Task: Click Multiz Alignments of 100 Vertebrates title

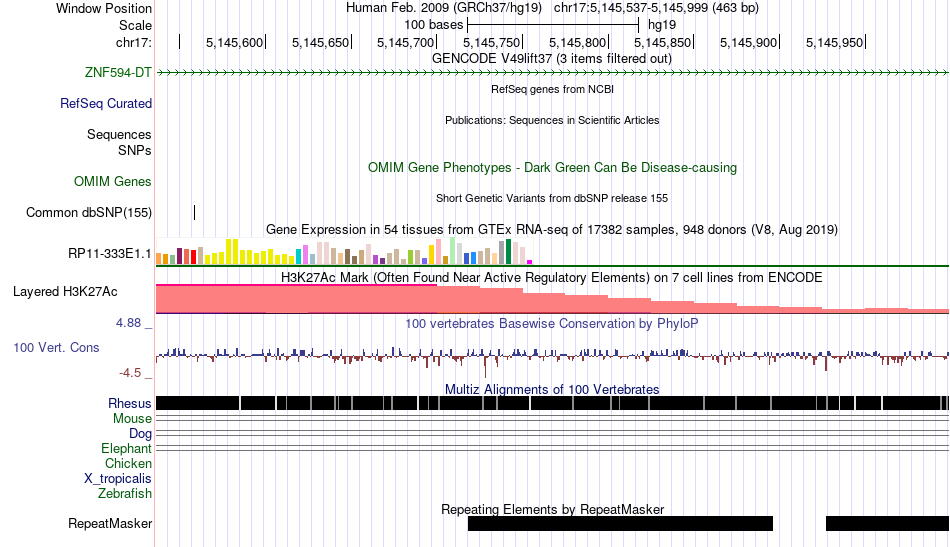Action: pos(552,390)
